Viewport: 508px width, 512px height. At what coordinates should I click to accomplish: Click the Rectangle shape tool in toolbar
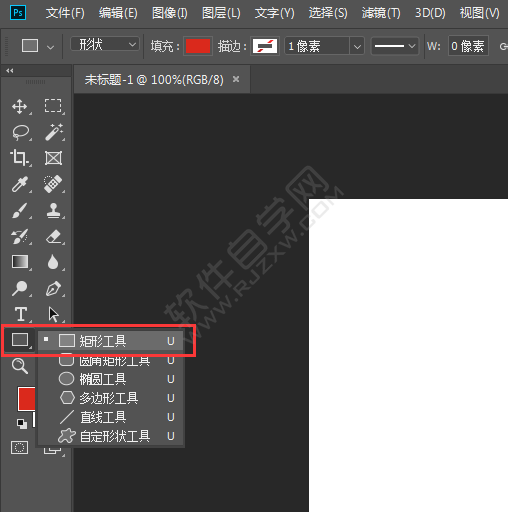pos(20,340)
